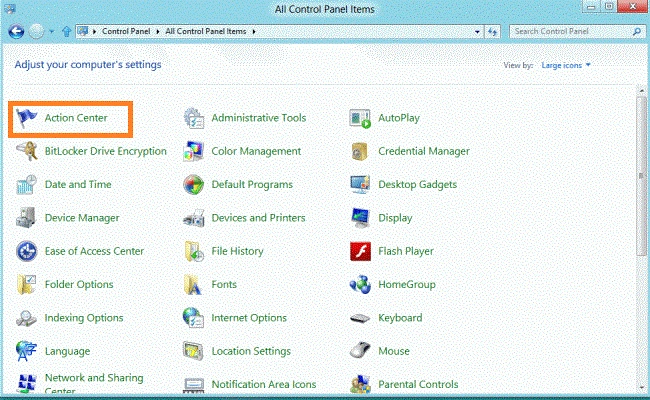Image resolution: width=650 pixels, height=400 pixels.
Task: Open the Administrative Tools icon
Action: point(194,118)
